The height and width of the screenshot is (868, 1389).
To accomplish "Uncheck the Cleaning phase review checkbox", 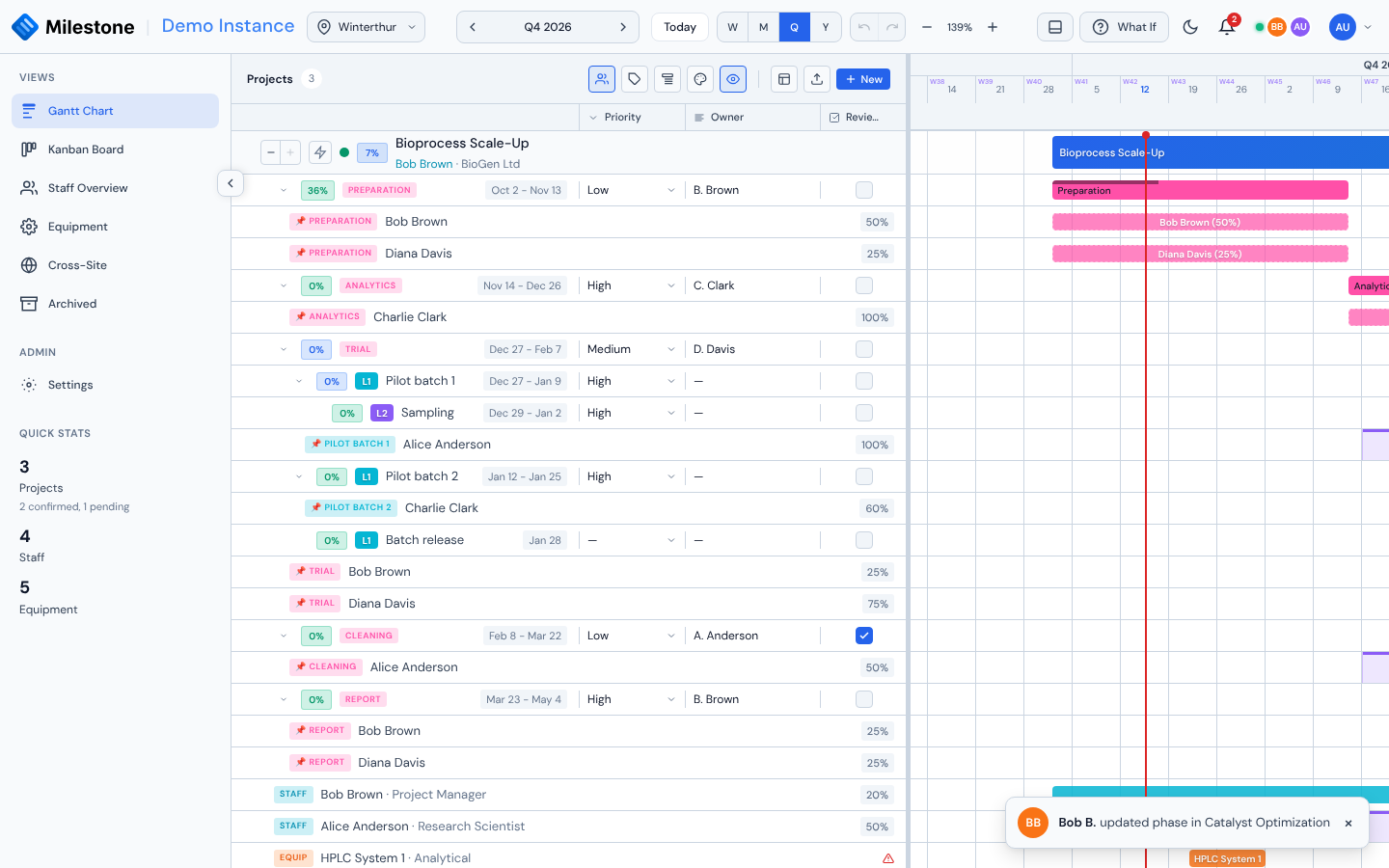I will pyautogui.click(x=864, y=636).
